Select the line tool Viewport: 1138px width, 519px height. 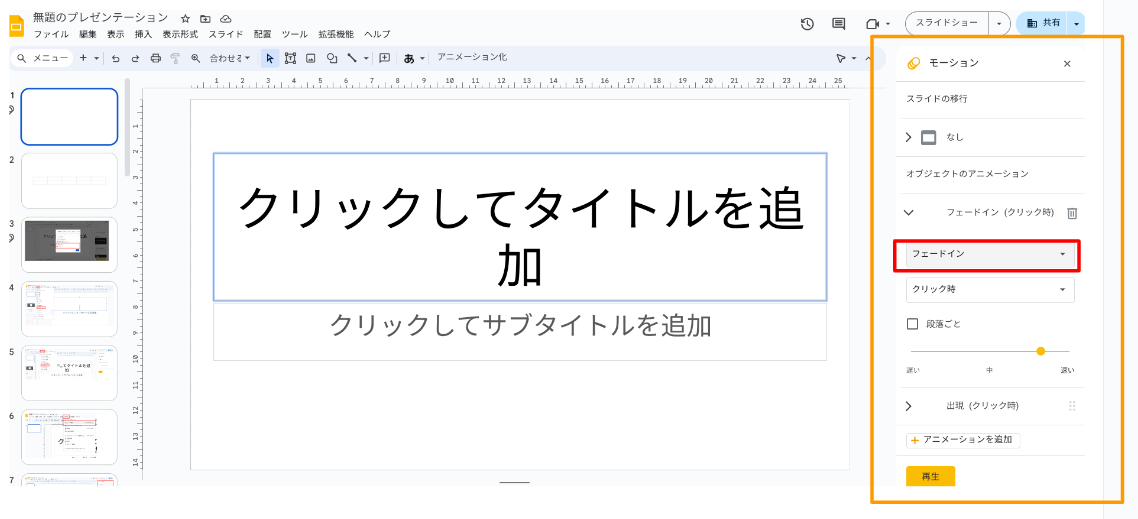tap(352, 58)
